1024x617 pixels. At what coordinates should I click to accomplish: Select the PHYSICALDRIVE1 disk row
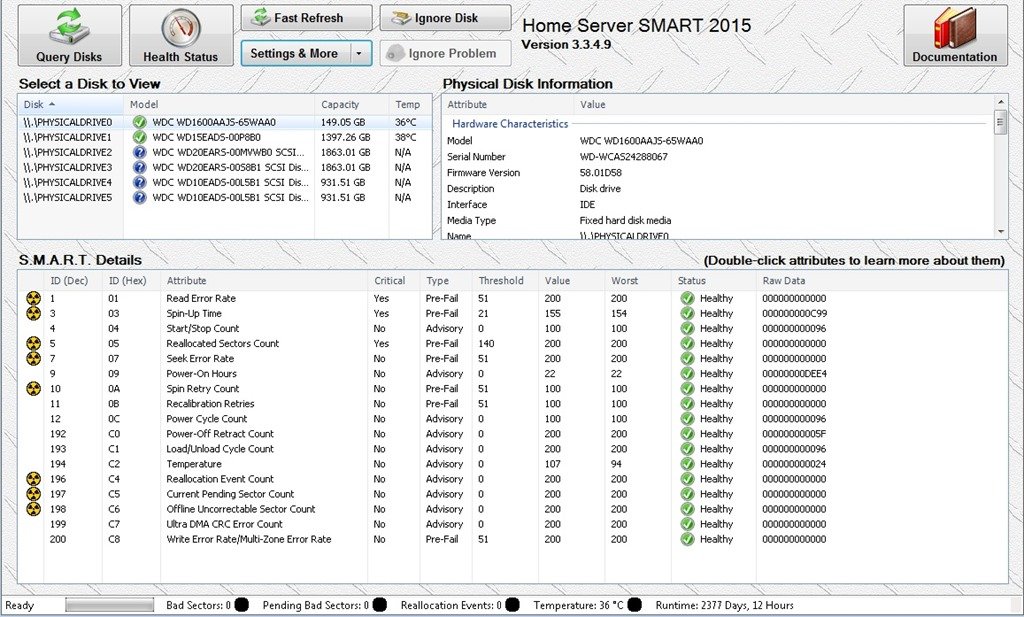pyautogui.click(x=225, y=137)
